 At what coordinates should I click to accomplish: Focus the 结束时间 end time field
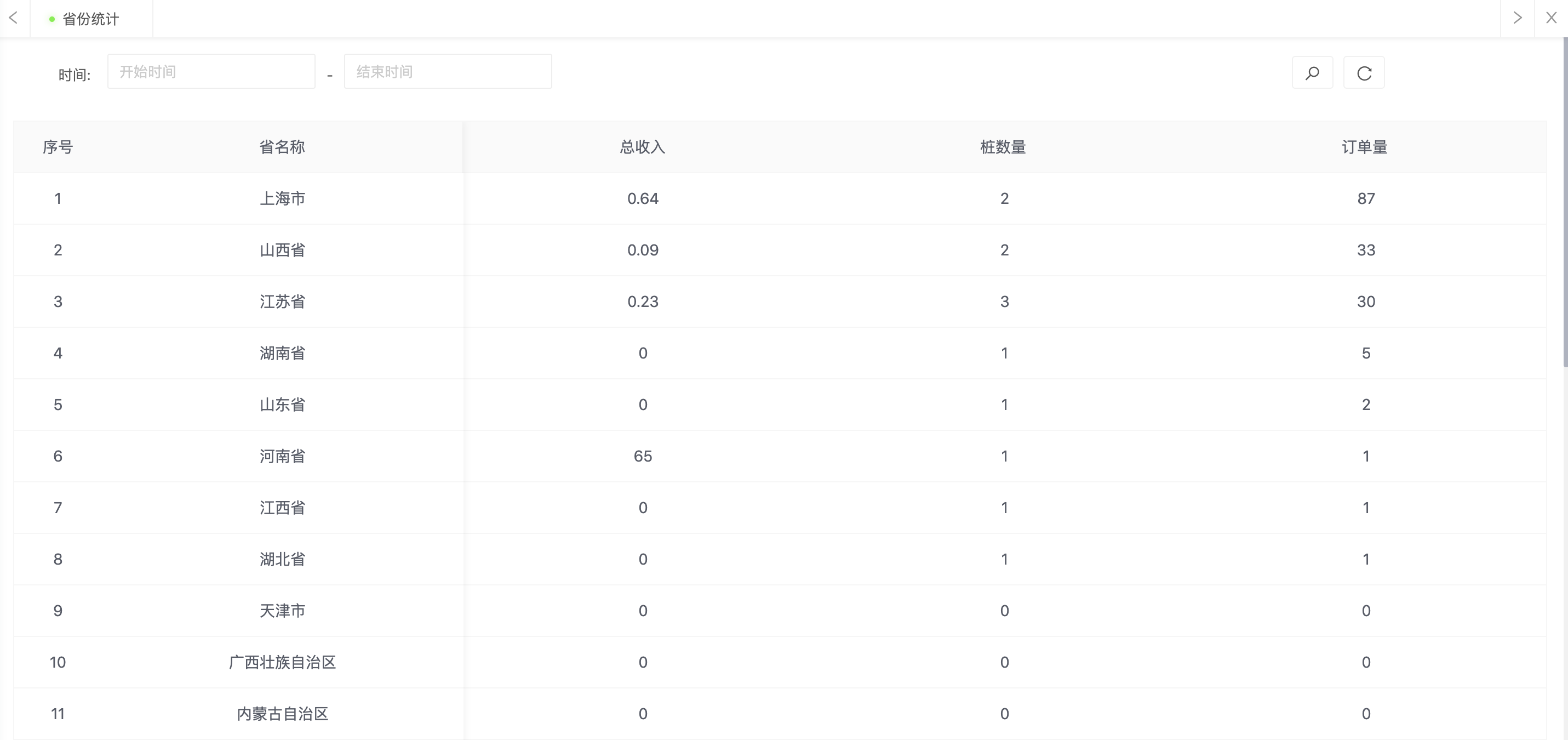click(x=448, y=72)
